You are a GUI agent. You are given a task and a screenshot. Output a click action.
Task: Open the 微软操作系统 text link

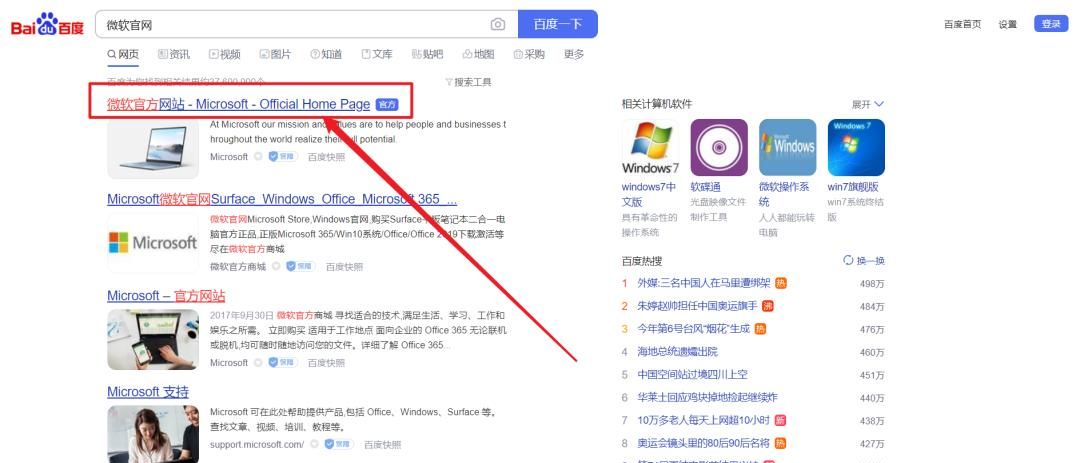coord(785,194)
